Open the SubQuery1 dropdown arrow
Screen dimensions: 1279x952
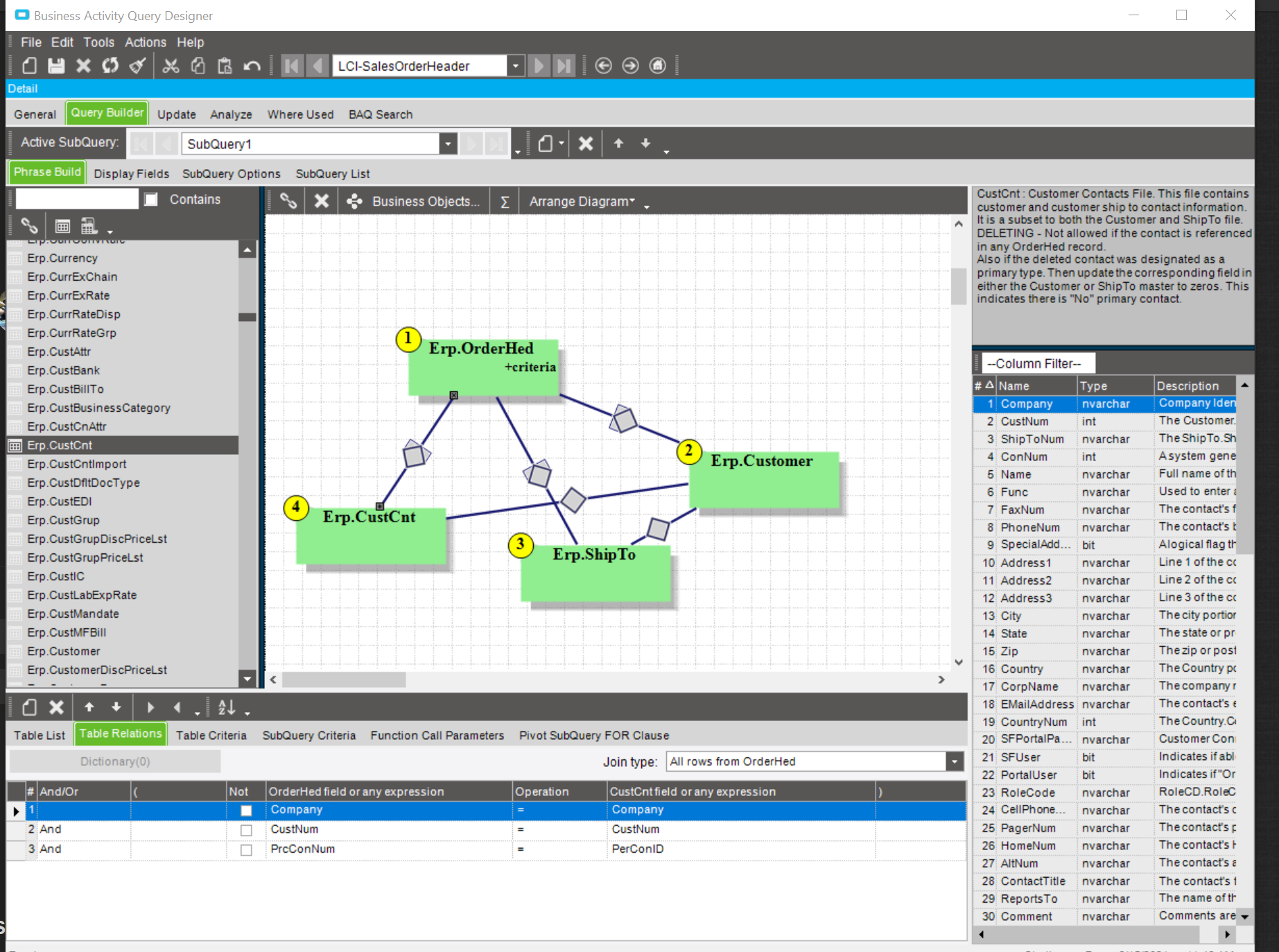click(448, 144)
